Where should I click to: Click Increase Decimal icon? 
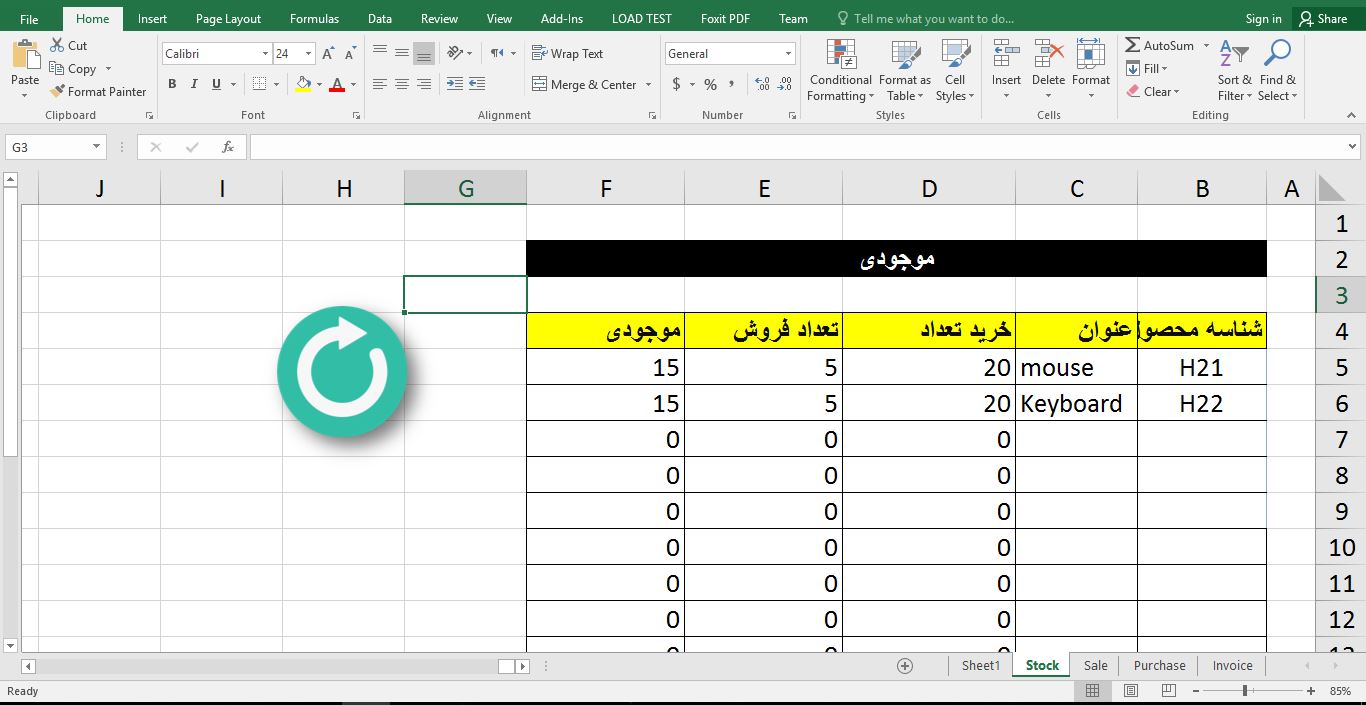[762, 85]
